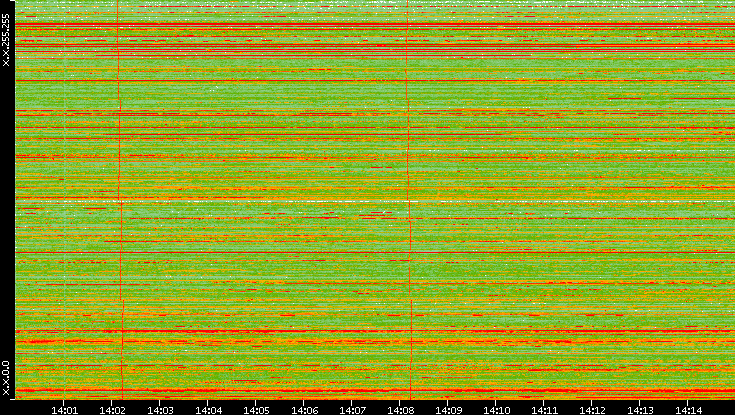Click the 14:06 time axis label

pyautogui.click(x=304, y=410)
